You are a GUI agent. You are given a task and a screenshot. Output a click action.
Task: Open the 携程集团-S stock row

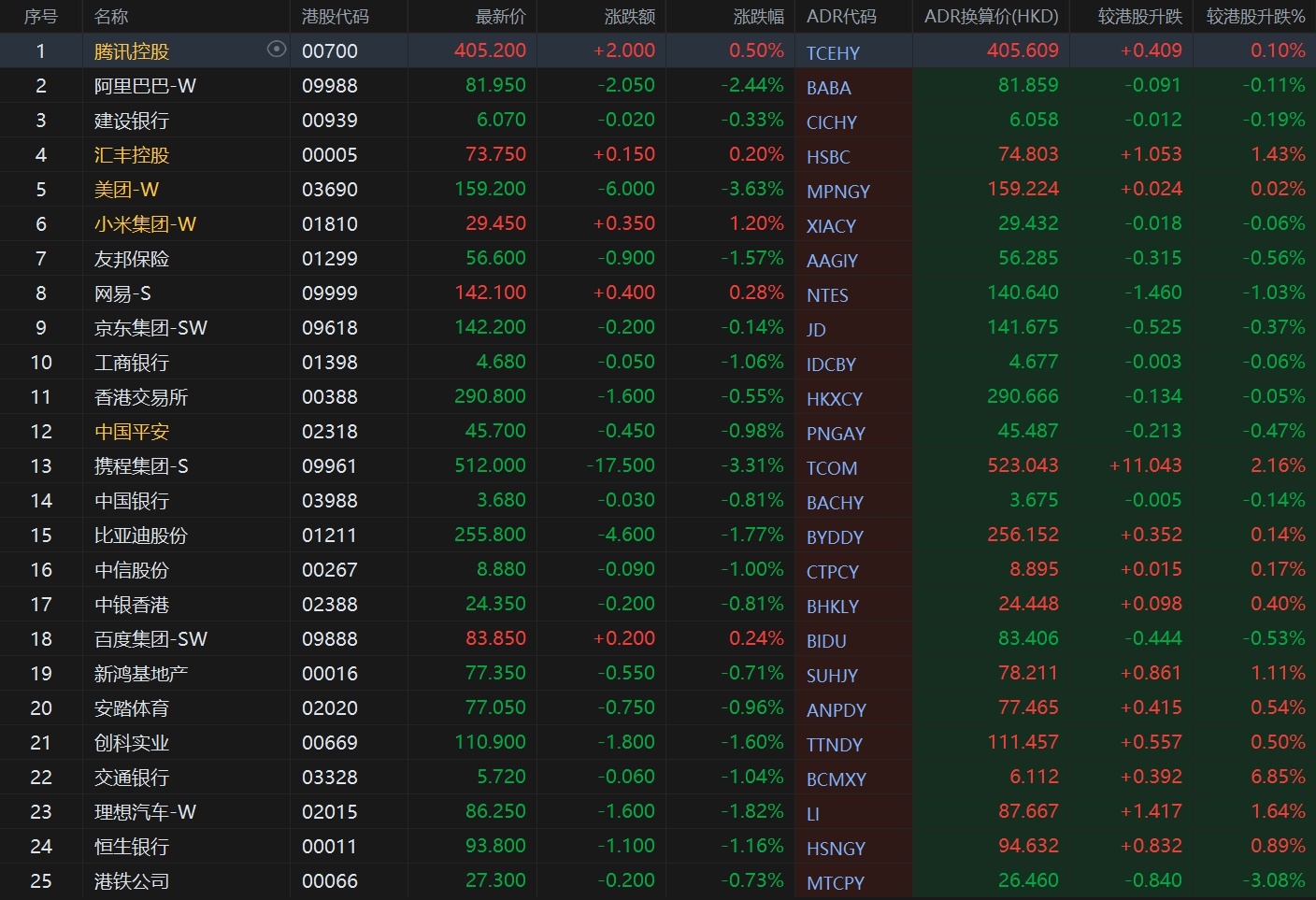tap(141, 466)
